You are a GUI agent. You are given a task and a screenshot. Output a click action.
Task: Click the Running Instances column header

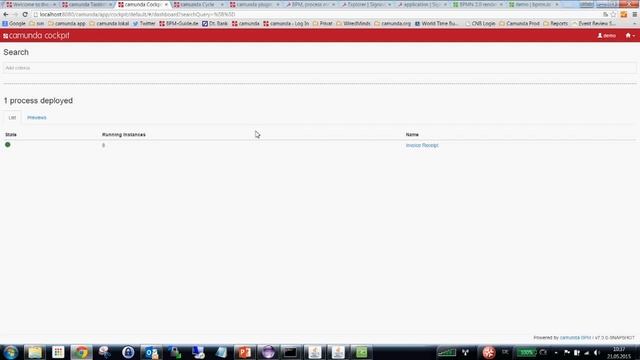124,134
